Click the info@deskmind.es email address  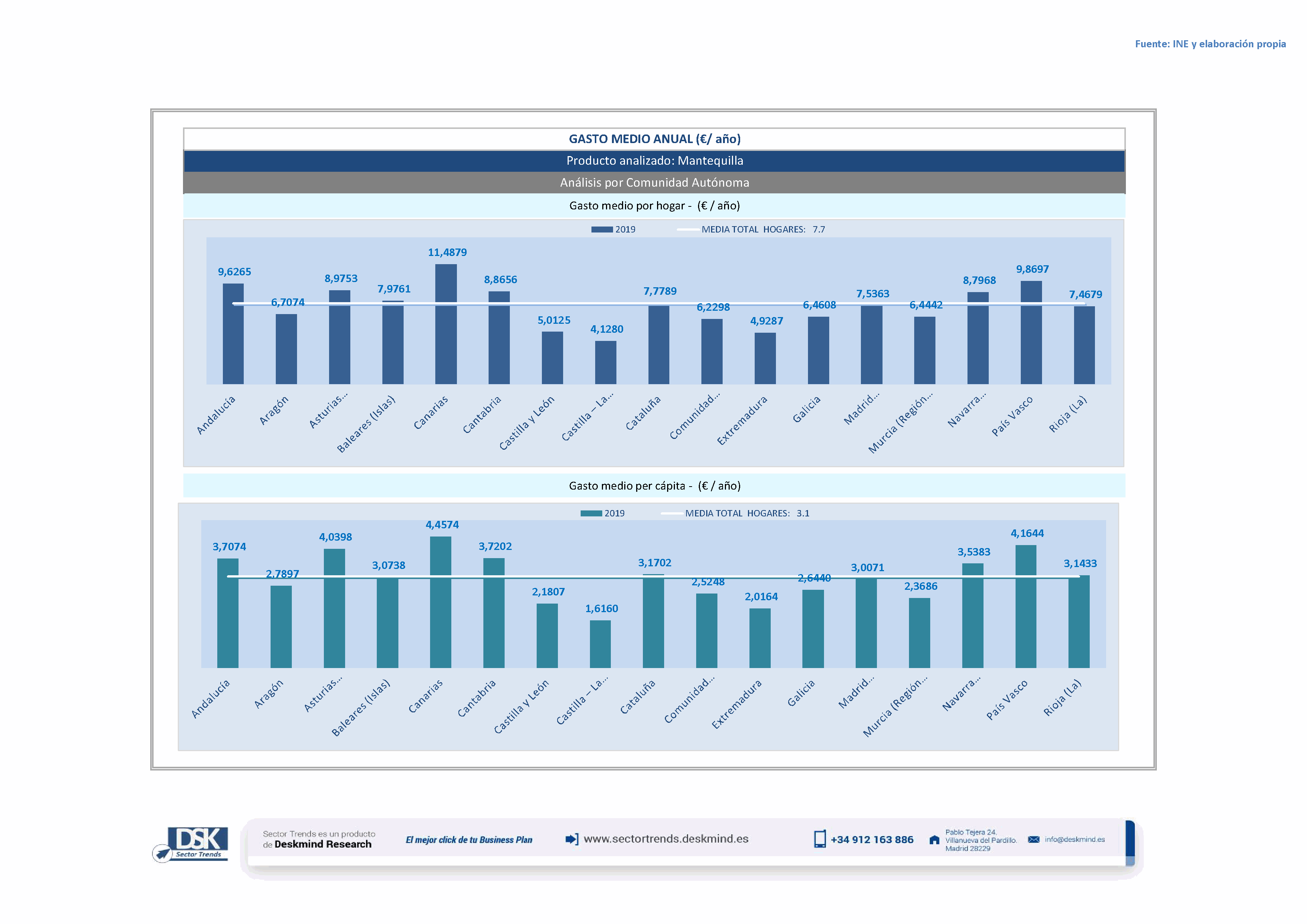coord(1075,839)
